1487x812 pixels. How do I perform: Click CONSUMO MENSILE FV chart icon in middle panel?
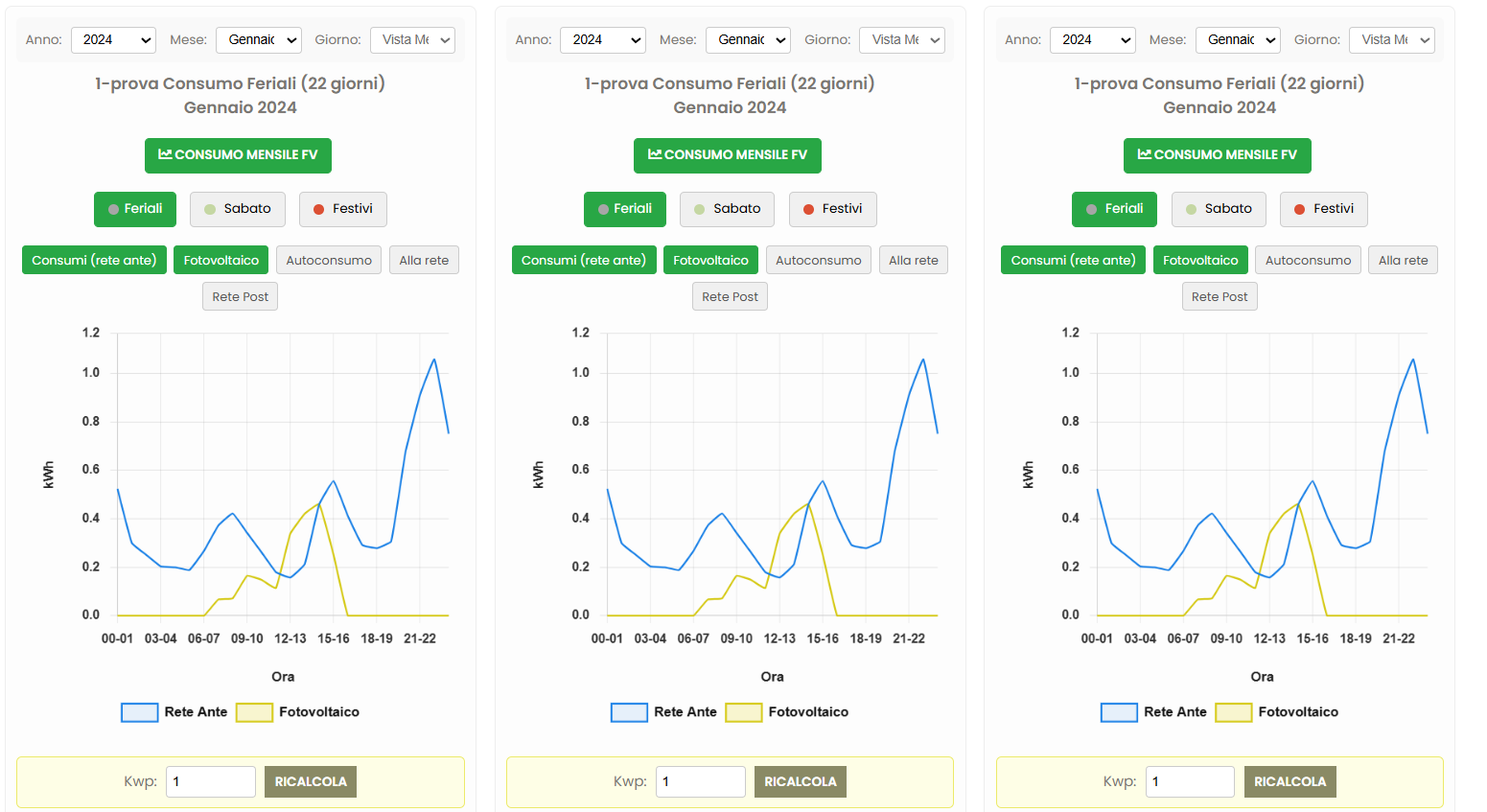point(655,154)
